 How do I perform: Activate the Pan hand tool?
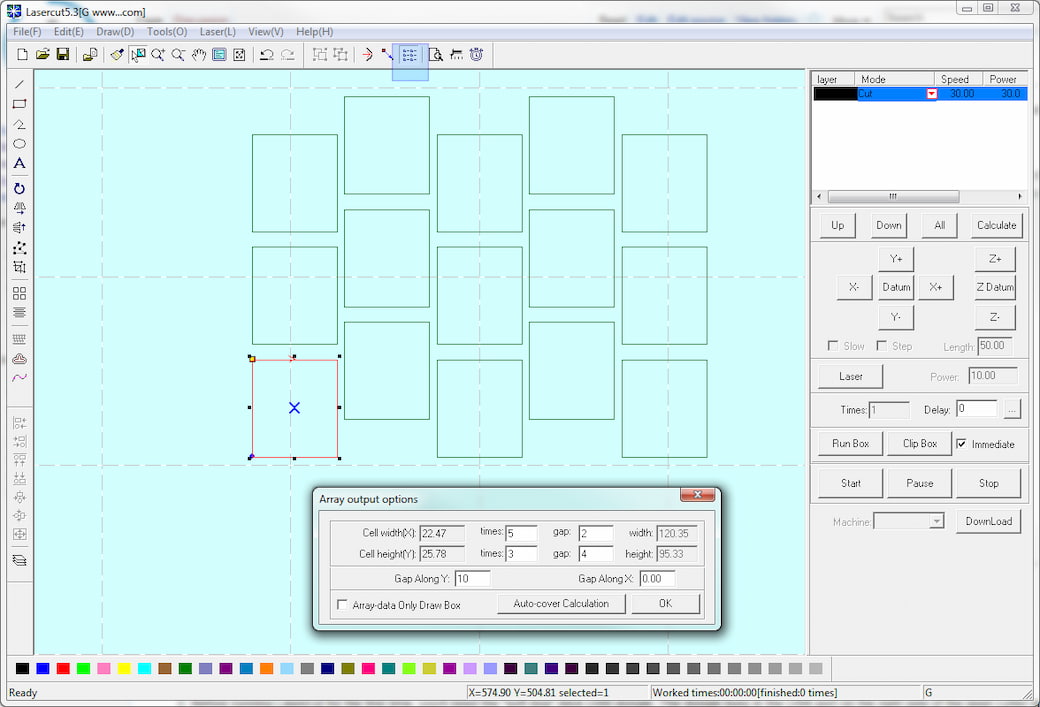point(198,54)
